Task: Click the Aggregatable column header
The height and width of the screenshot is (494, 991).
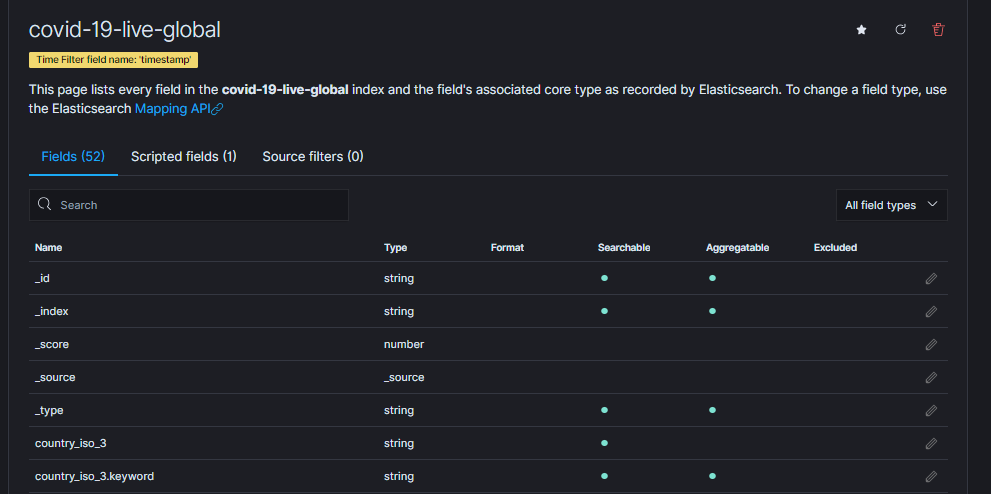Action: [x=737, y=247]
